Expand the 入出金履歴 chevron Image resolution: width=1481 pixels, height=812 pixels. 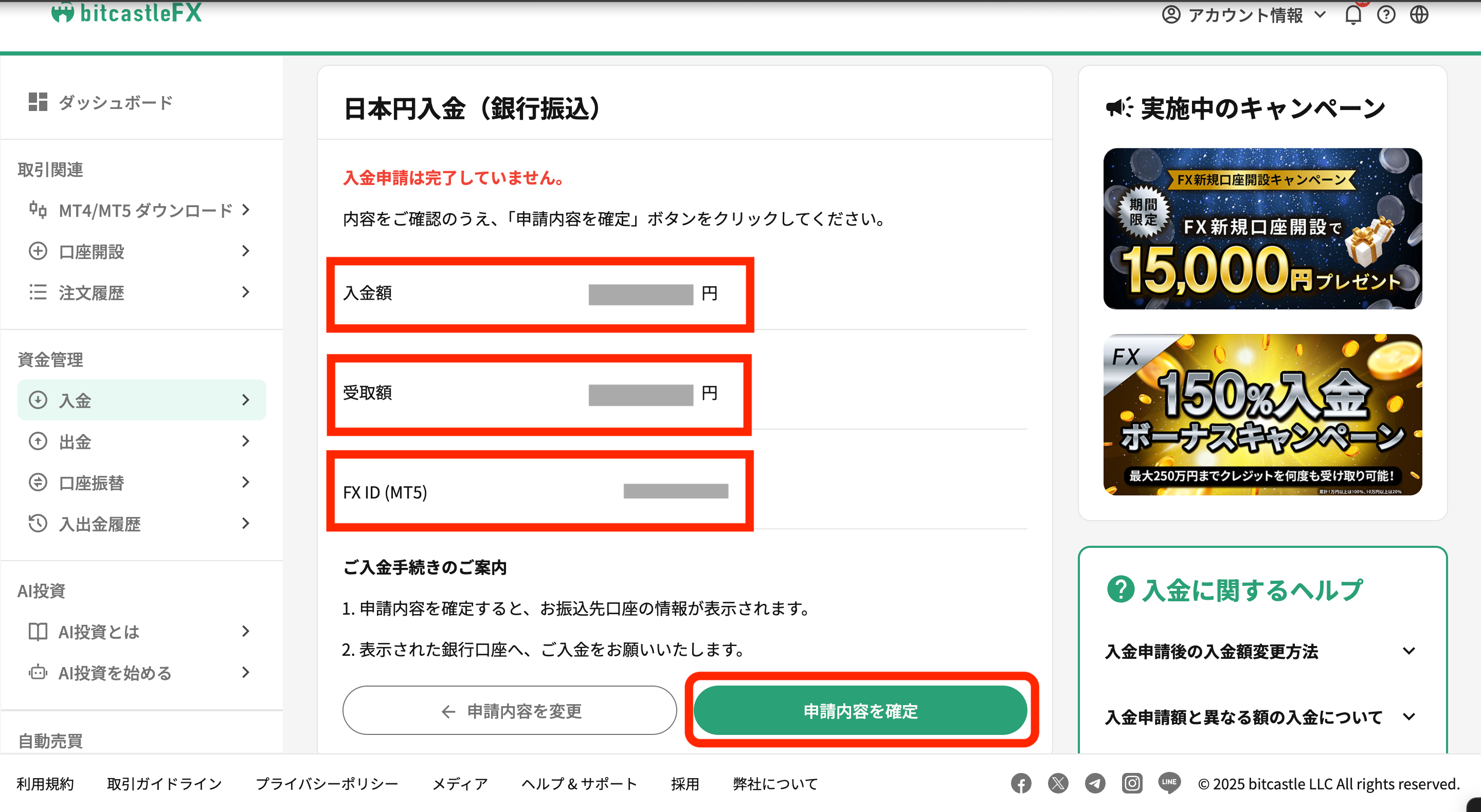246,523
